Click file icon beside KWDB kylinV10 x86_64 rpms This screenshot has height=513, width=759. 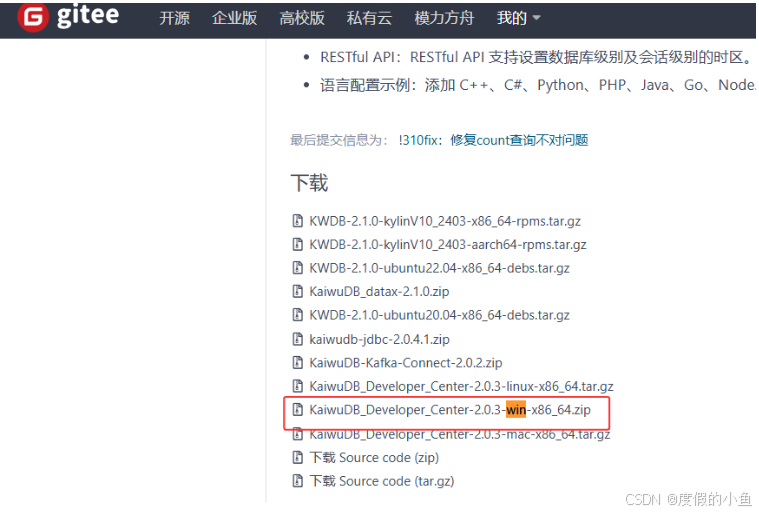click(x=297, y=221)
